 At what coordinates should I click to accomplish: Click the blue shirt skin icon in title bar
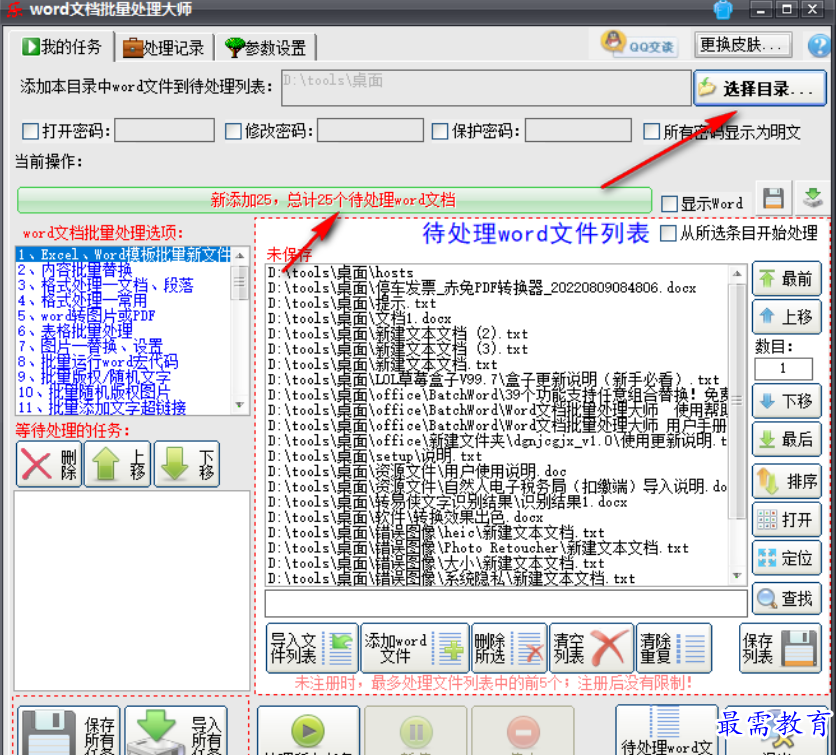click(722, 10)
